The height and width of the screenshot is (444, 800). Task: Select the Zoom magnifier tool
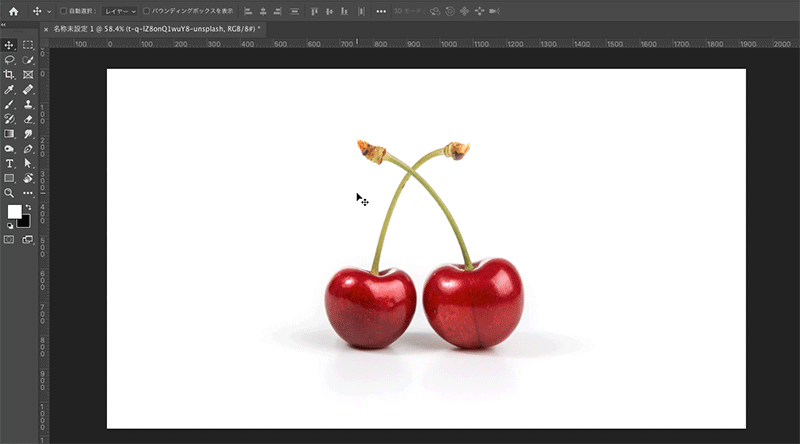(x=9, y=193)
